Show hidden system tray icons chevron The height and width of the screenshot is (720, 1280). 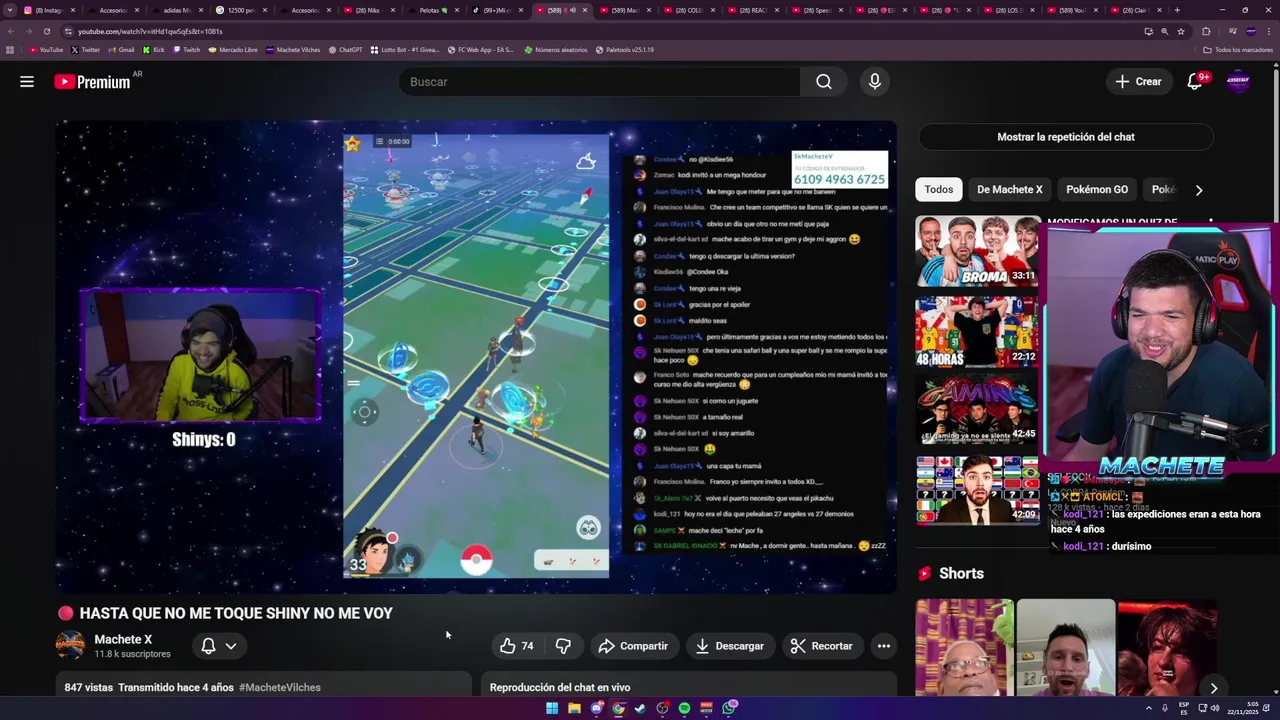pos(1148,708)
